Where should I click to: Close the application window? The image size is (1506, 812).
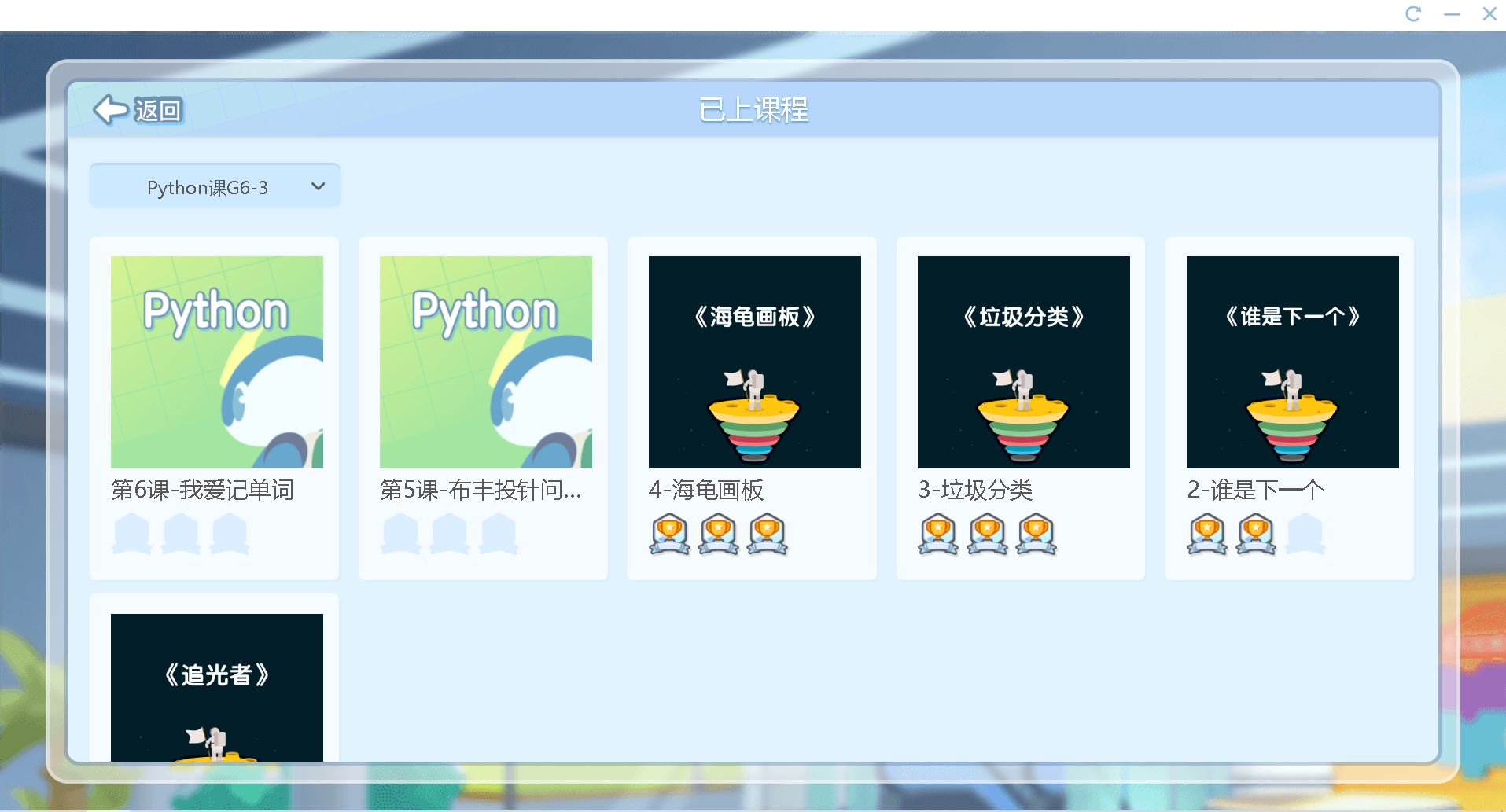1489,14
